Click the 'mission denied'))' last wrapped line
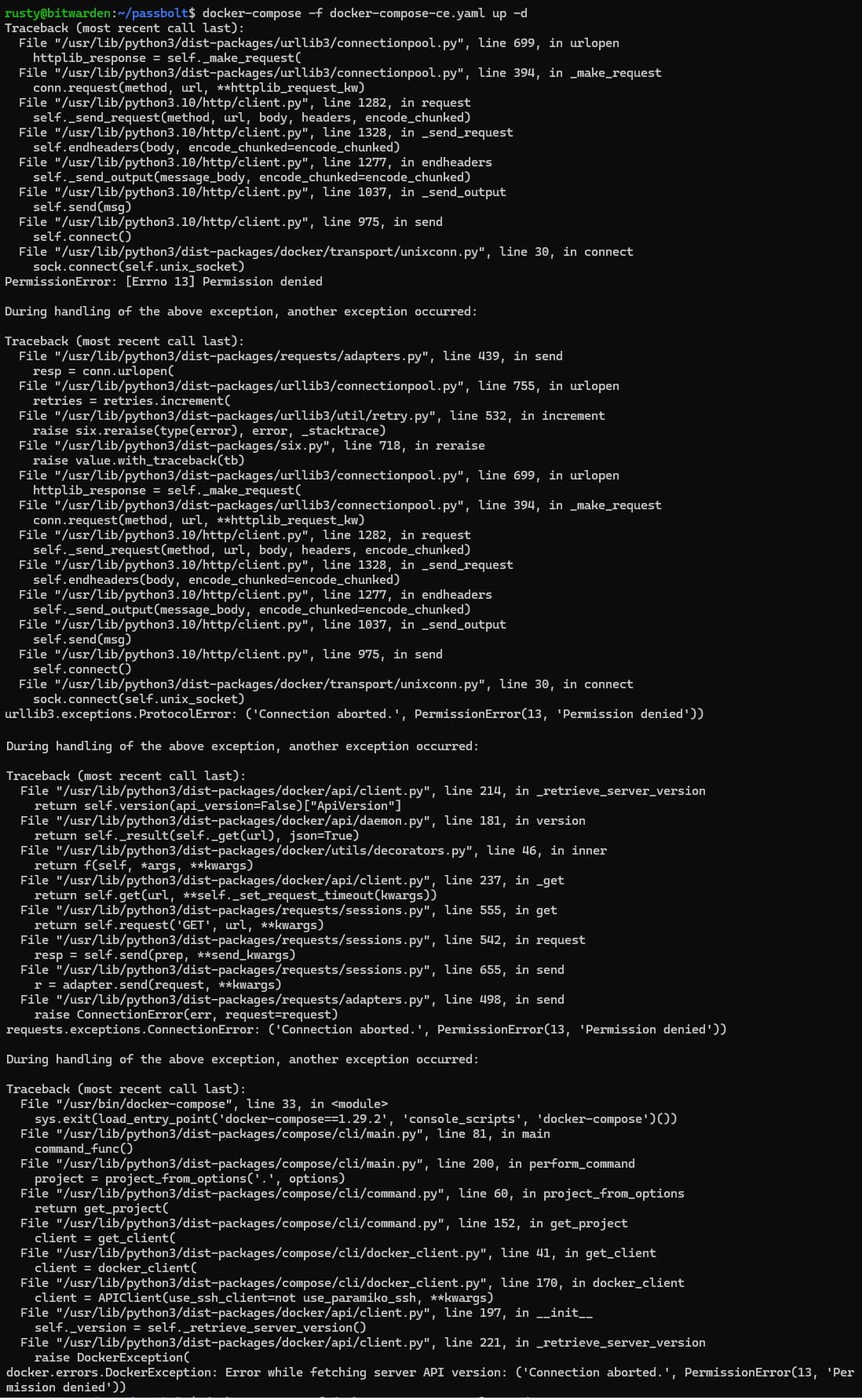 (x=66, y=1387)
